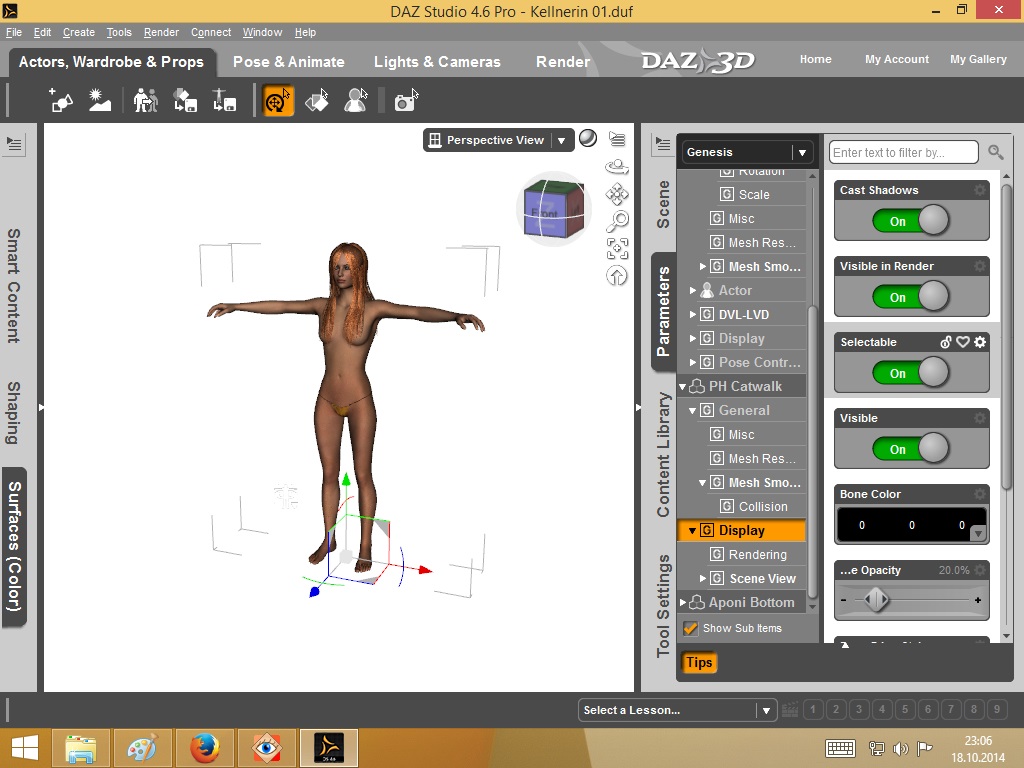Image resolution: width=1024 pixels, height=768 pixels.
Task: Toggle the Visible switch
Action: [x=911, y=449]
